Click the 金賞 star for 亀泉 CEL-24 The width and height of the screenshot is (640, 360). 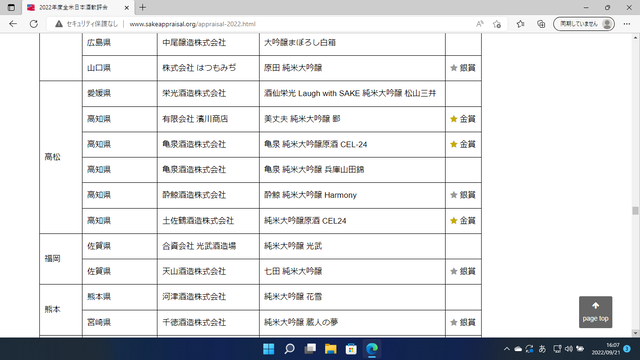[x=453, y=144]
